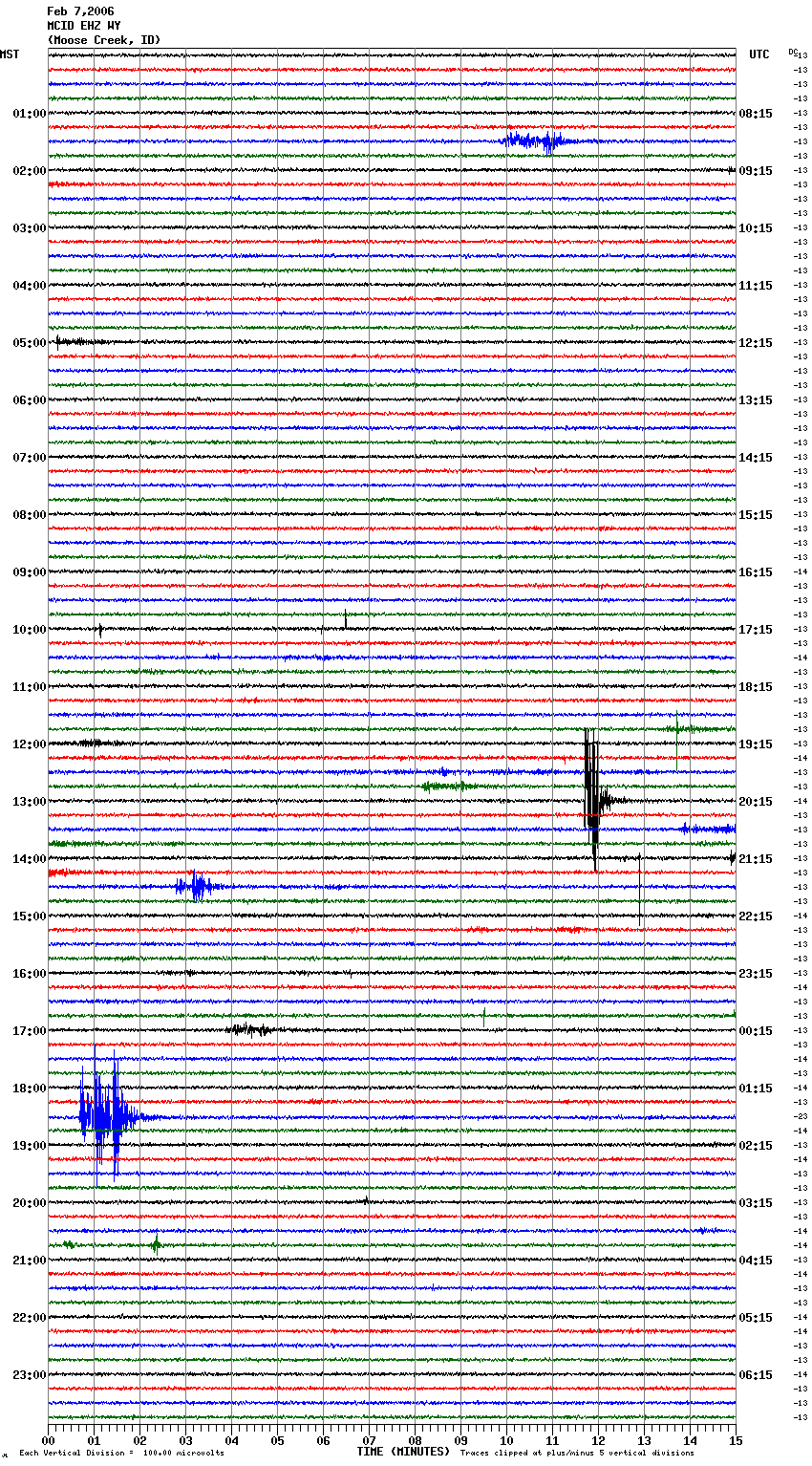This screenshot has height=1466, width=812.
Task: Click the 'Traces clipped at plus/minus 5 vertical divisions' note
Action: (577, 1453)
